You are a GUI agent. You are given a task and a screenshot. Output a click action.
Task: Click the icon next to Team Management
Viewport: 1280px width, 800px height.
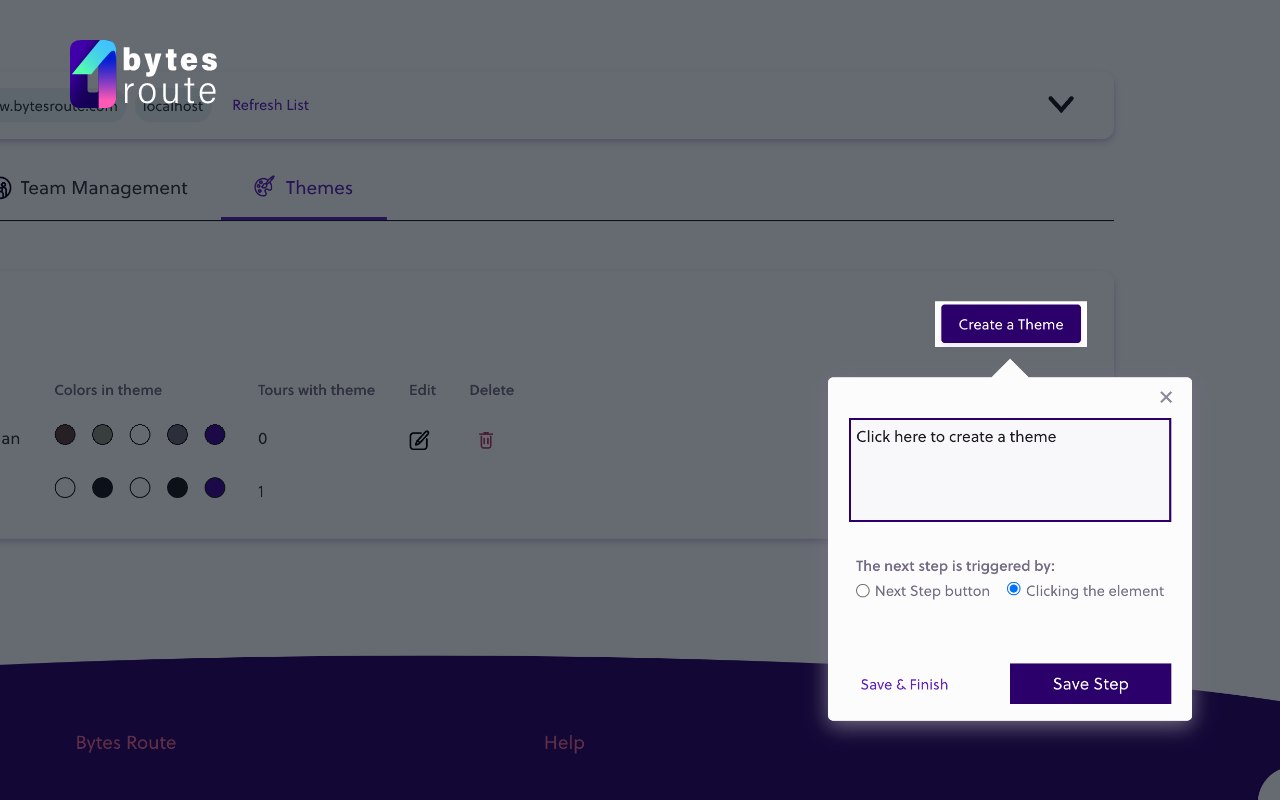click(x=4, y=187)
